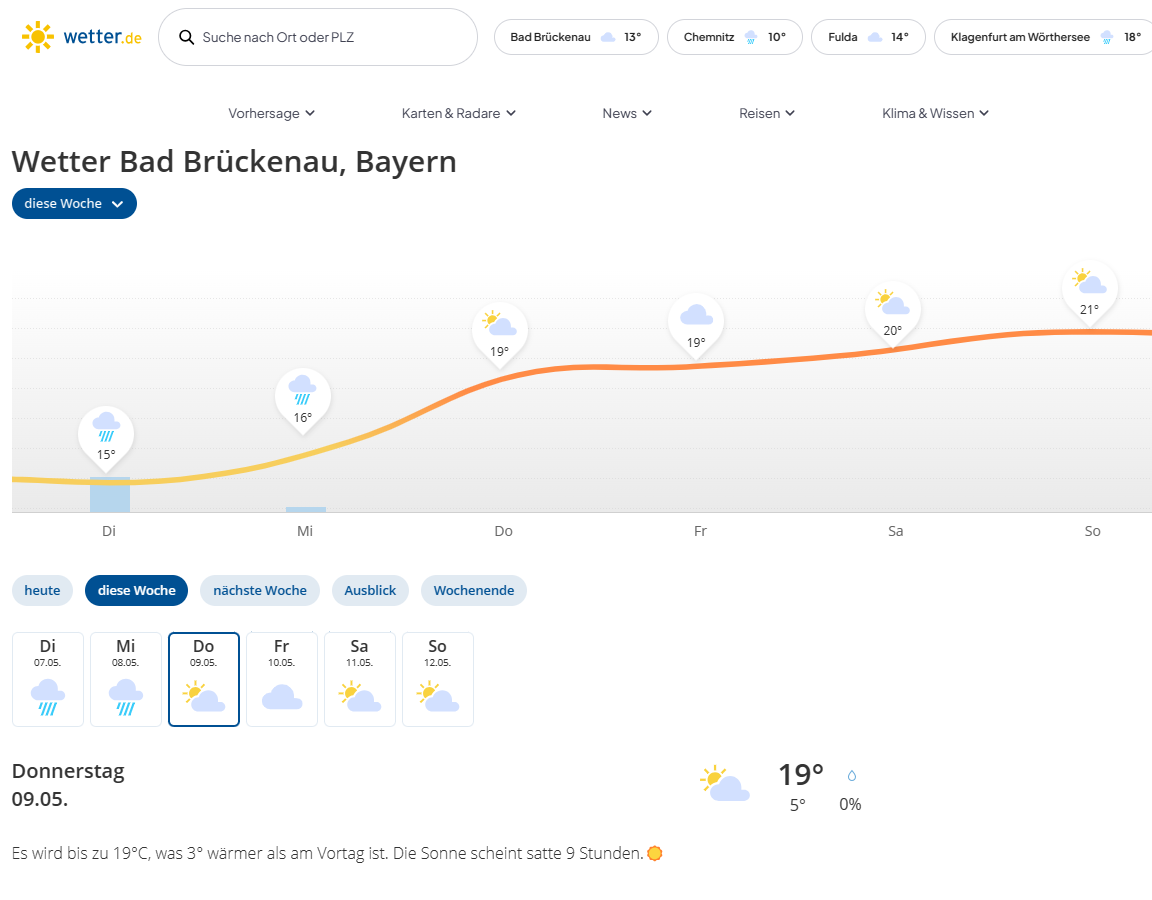The width and height of the screenshot is (1152, 900).
Task: Open the Fulda 14° location shortcut
Action: click(x=868, y=37)
